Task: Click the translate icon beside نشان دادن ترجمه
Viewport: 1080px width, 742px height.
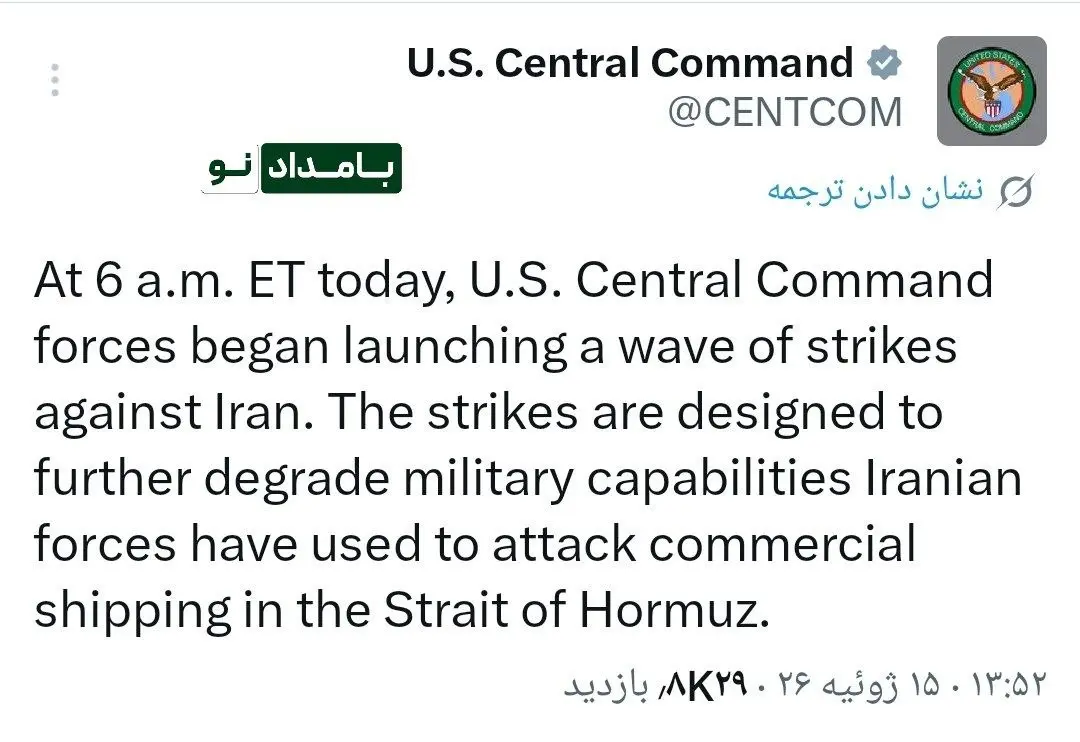Action: [1016, 191]
